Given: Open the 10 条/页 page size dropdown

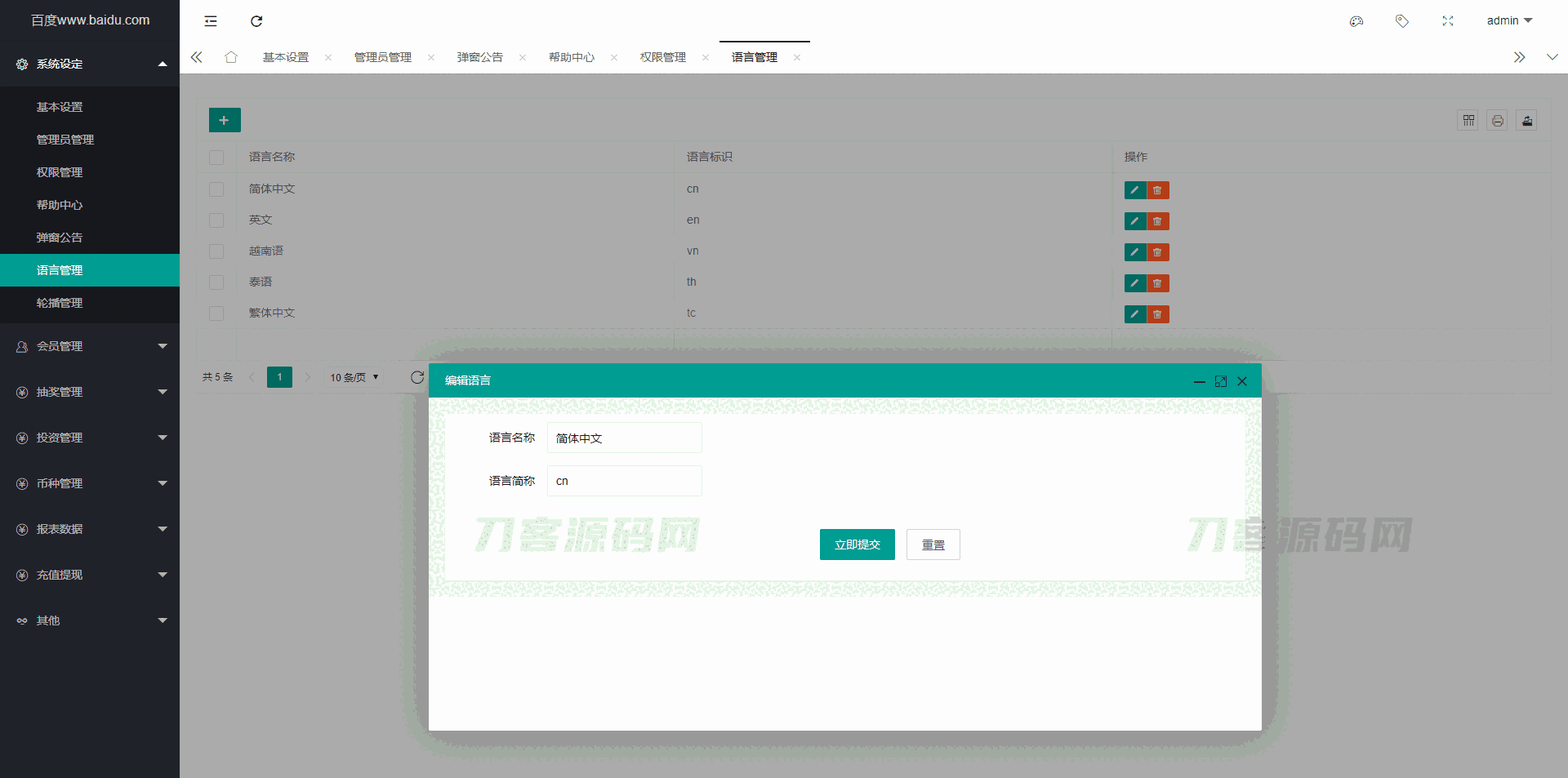Looking at the screenshot, I should pyautogui.click(x=353, y=377).
